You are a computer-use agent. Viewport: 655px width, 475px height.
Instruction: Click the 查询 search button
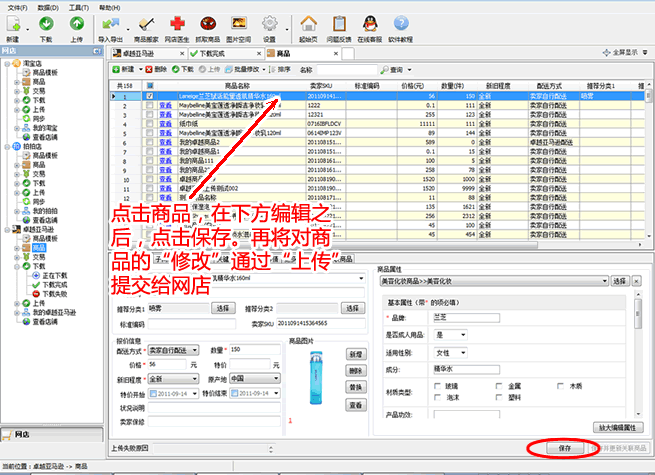[392, 70]
